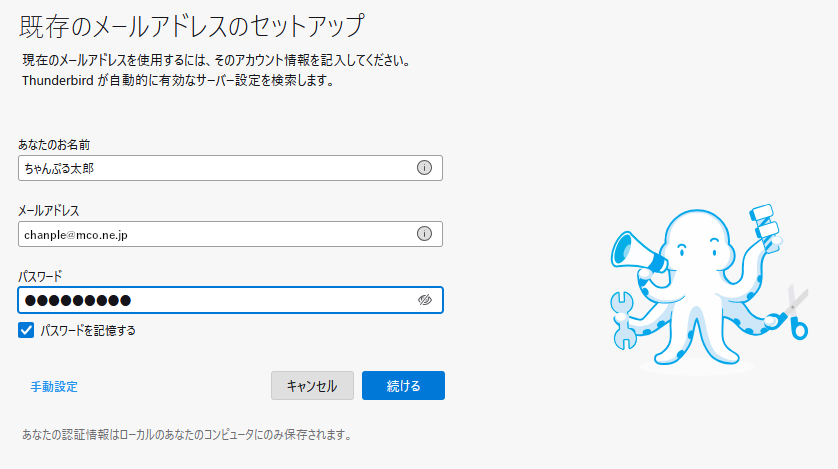
Task: Click the あなたのお名前 field label
Action: 54,144
